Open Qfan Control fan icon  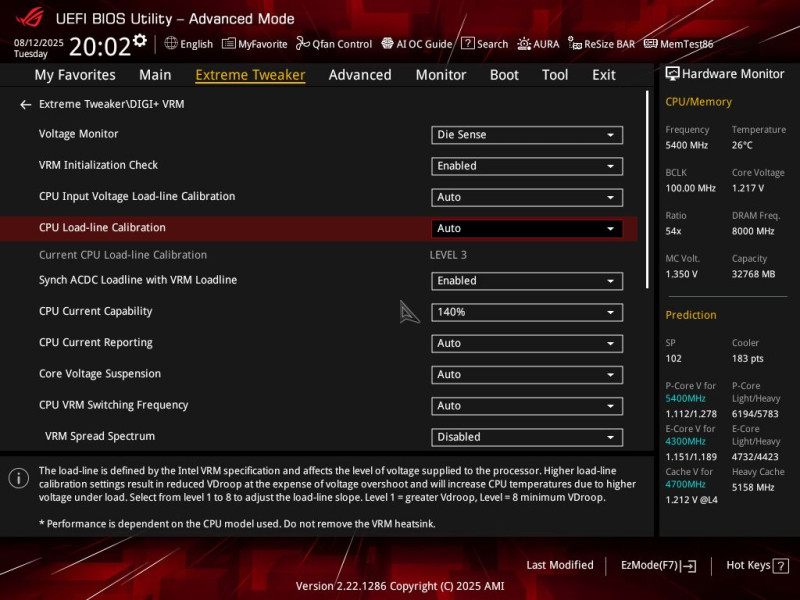(x=303, y=43)
